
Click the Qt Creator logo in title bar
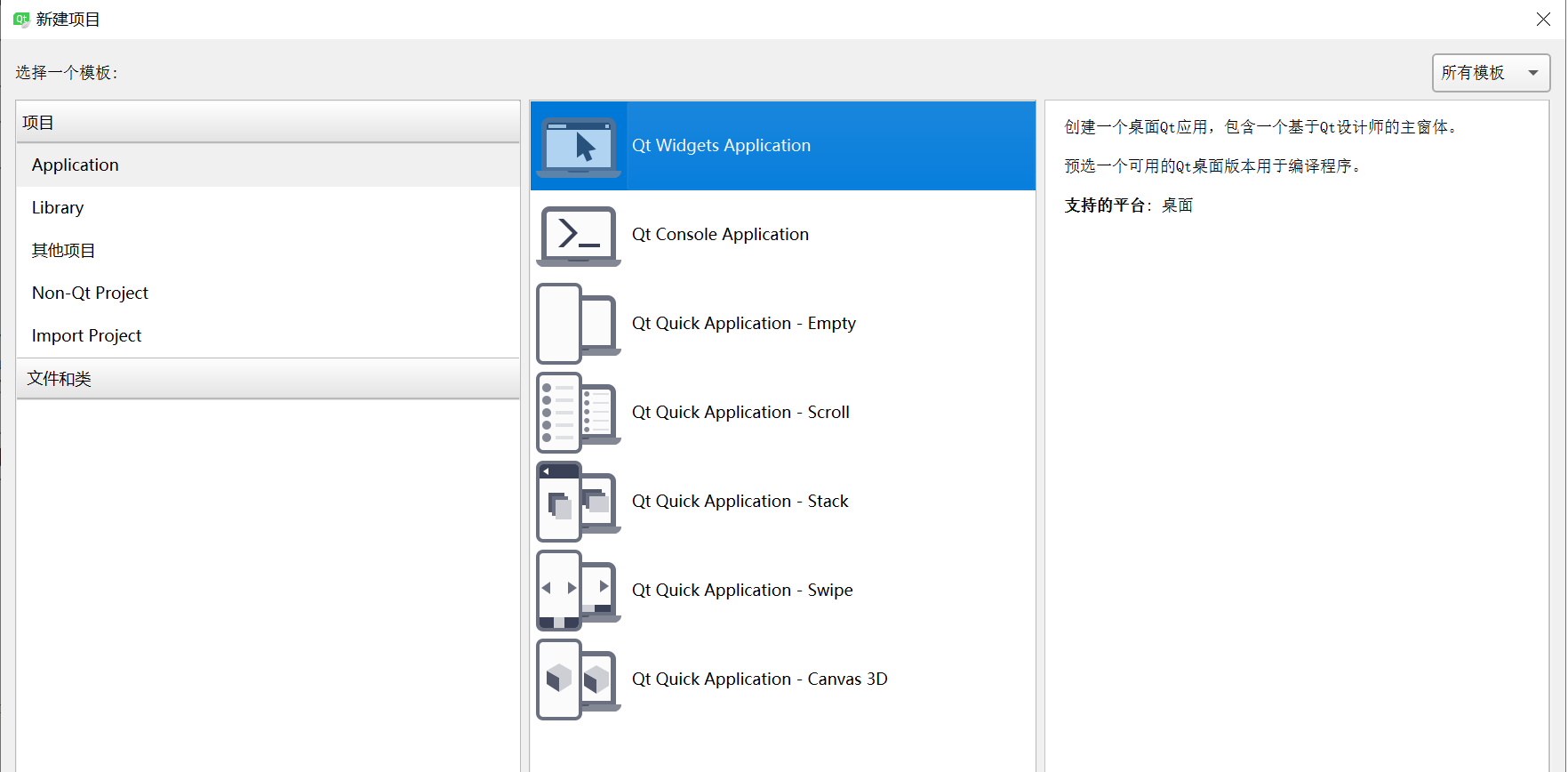(21, 19)
